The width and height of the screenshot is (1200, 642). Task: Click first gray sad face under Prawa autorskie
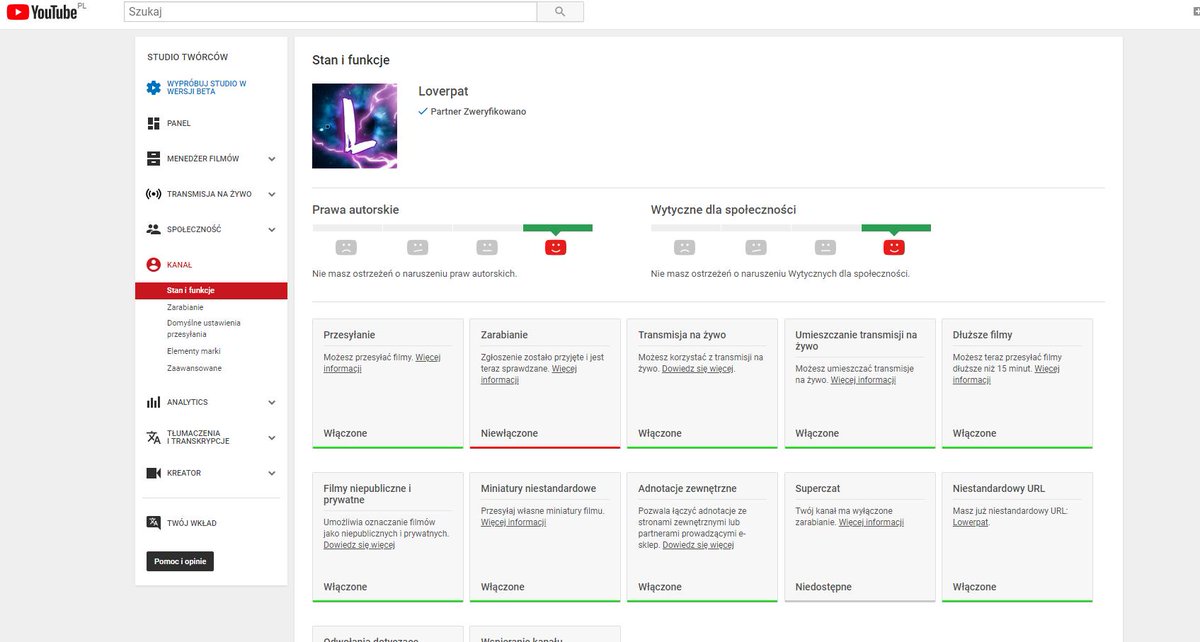(x=346, y=246)
